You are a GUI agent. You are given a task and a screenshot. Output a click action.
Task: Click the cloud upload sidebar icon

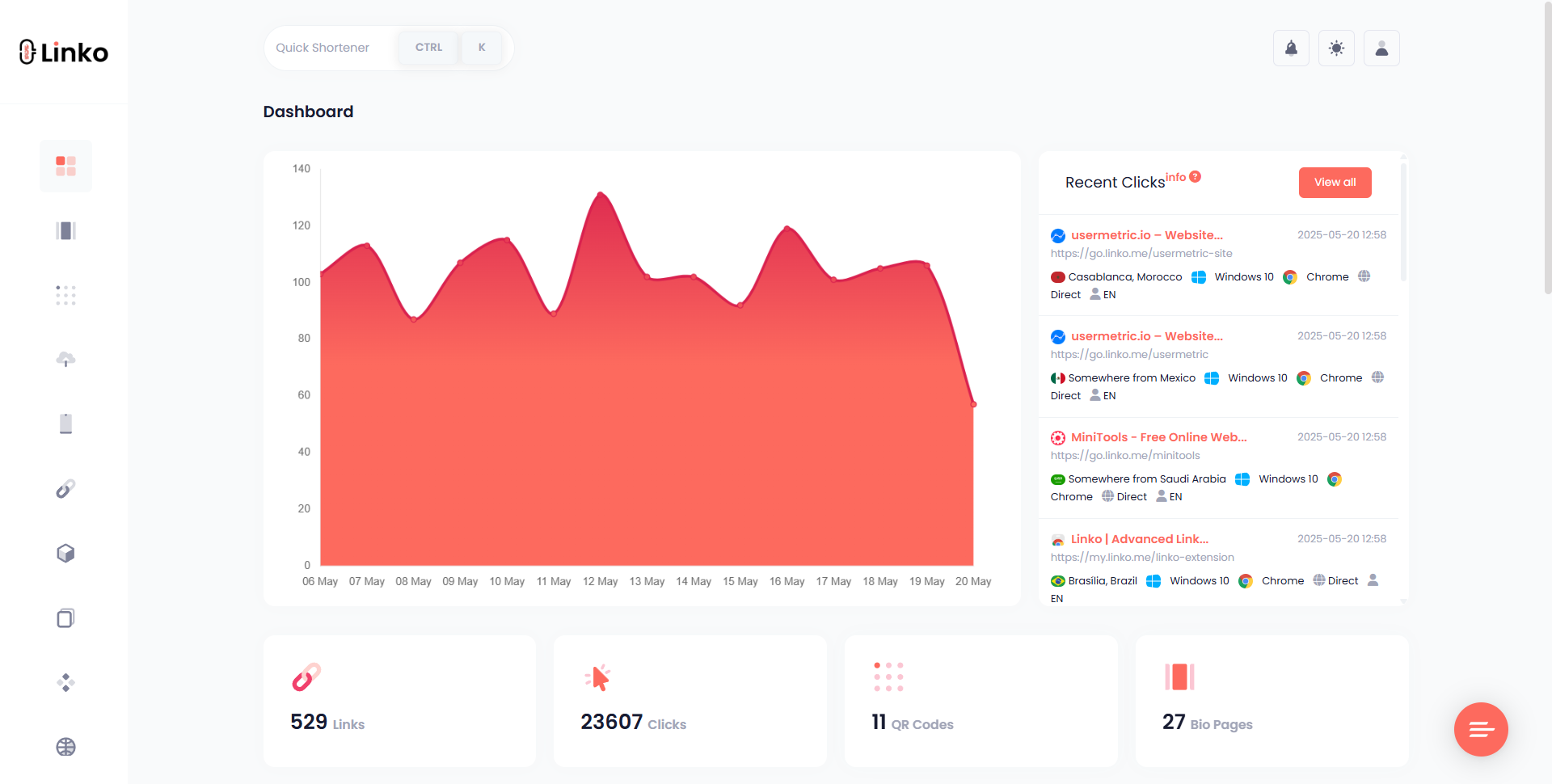[x=65, y=360]
